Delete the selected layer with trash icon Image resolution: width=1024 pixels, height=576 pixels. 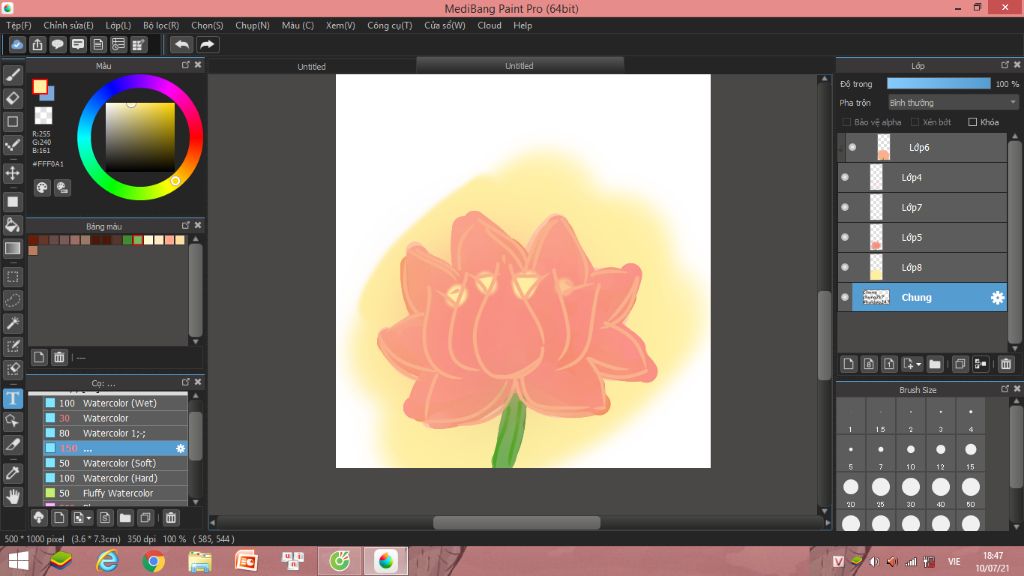click(1006, 364)
